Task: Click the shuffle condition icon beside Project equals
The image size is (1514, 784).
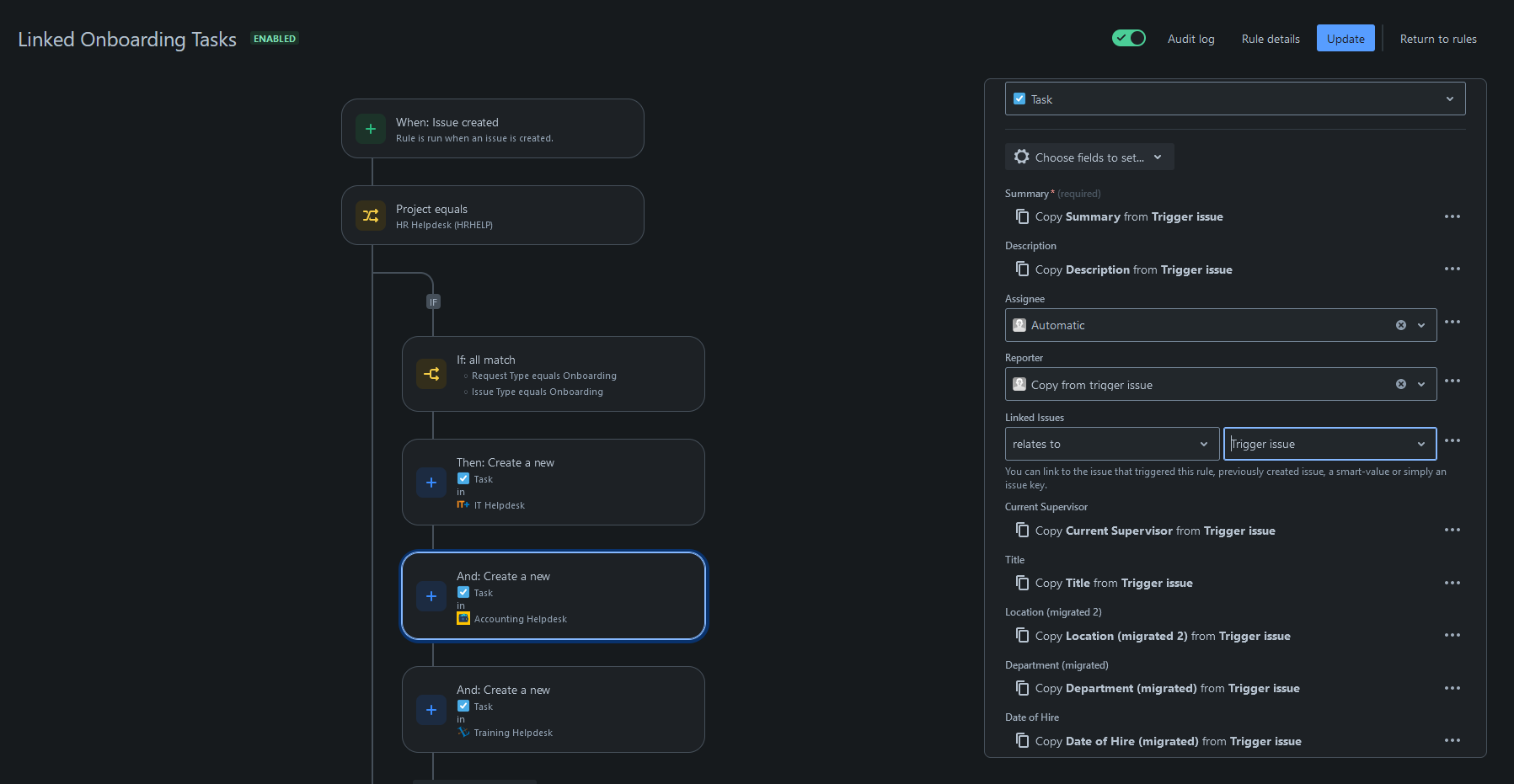Action: (371, 216)
